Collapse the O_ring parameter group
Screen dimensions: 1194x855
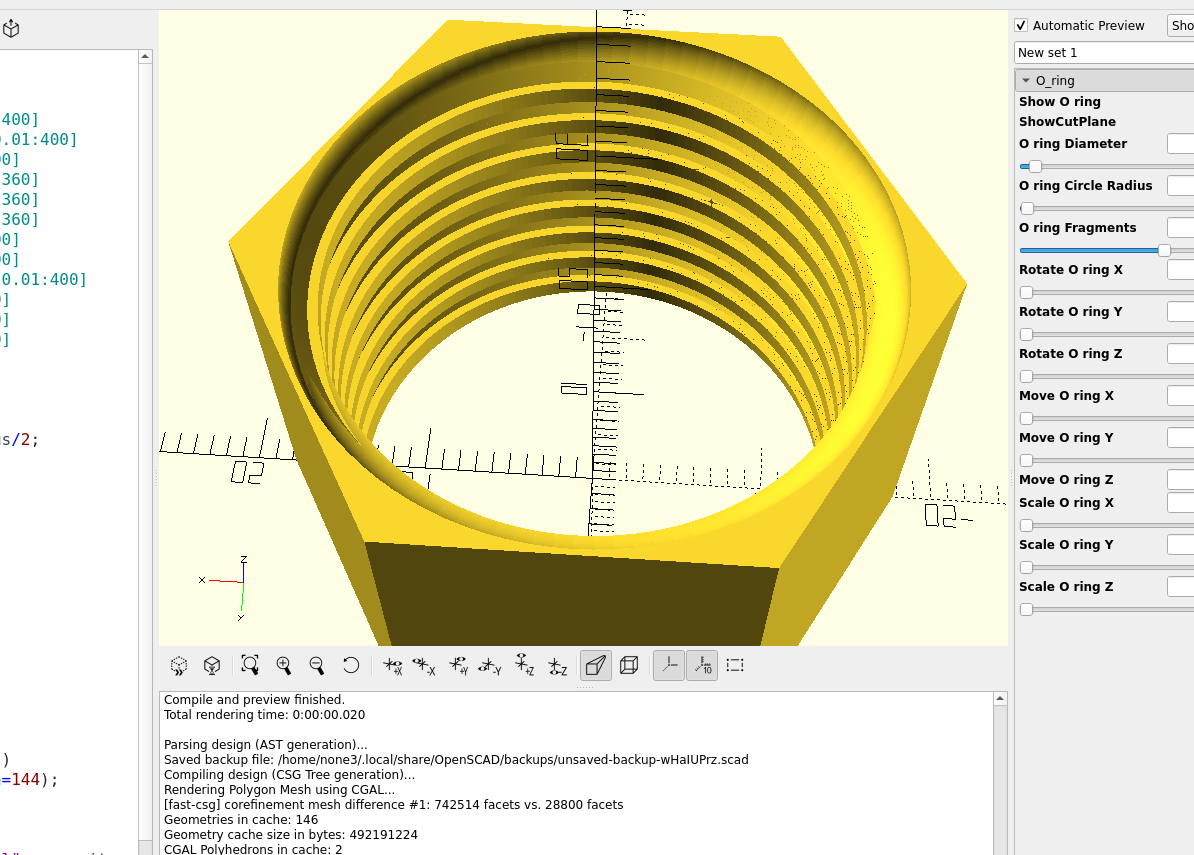click(x=1028, y=79)
